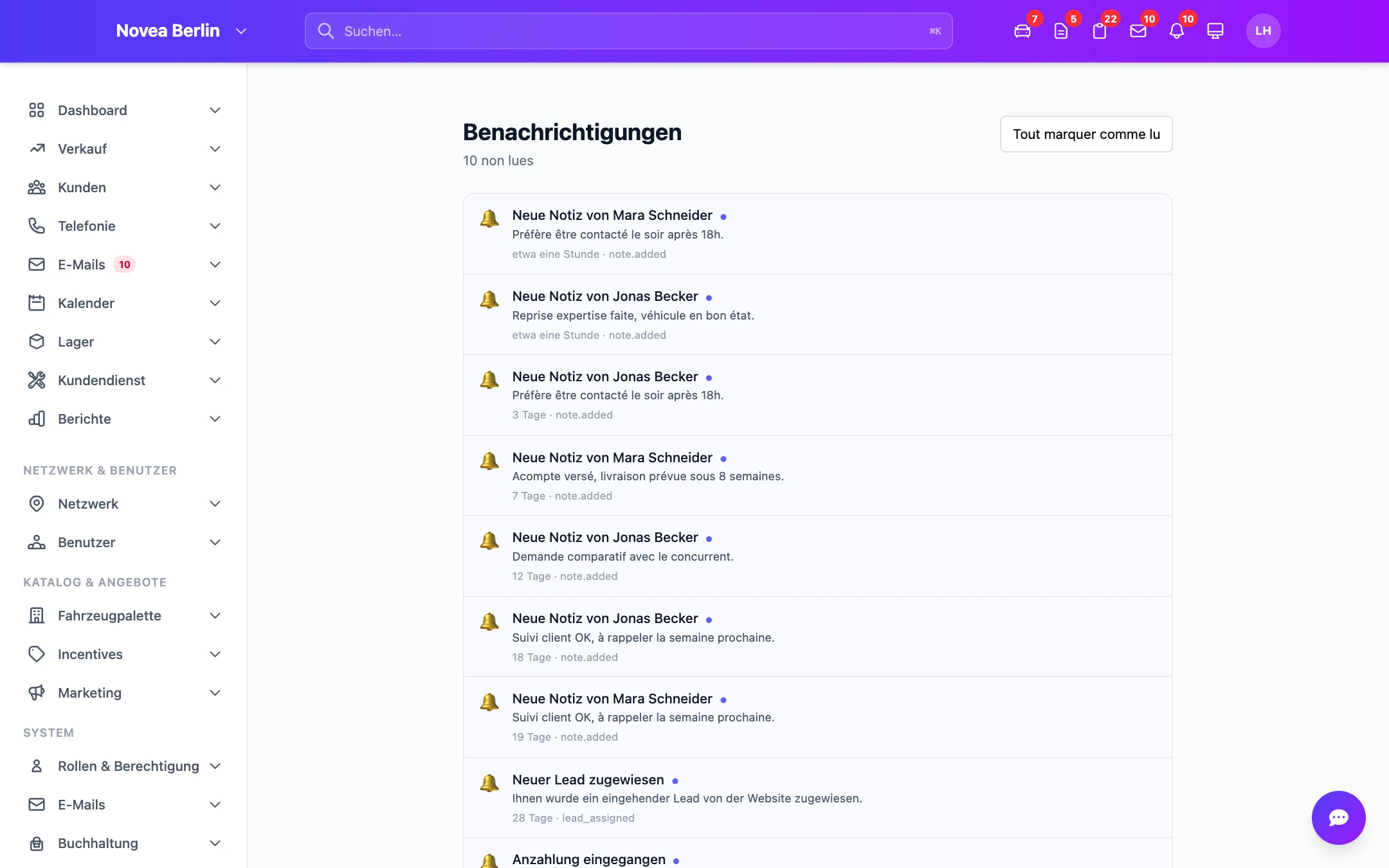Click the Benutzer user icon
1389x868 pixels.
pyautogui.click(x=37, y=543)
